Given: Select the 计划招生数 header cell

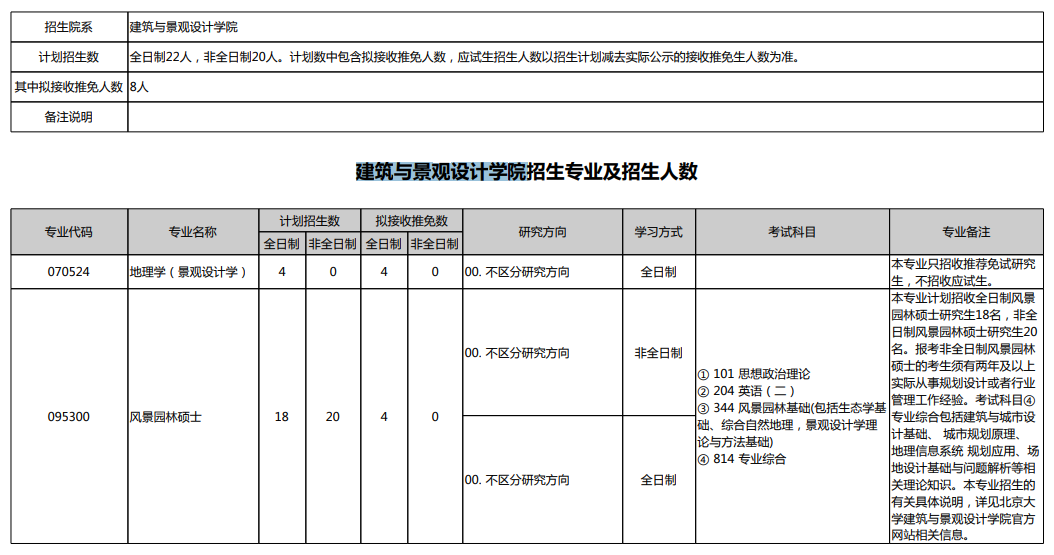Looking at the screenshot, I should pyautogui.click(x=309, y=220).
